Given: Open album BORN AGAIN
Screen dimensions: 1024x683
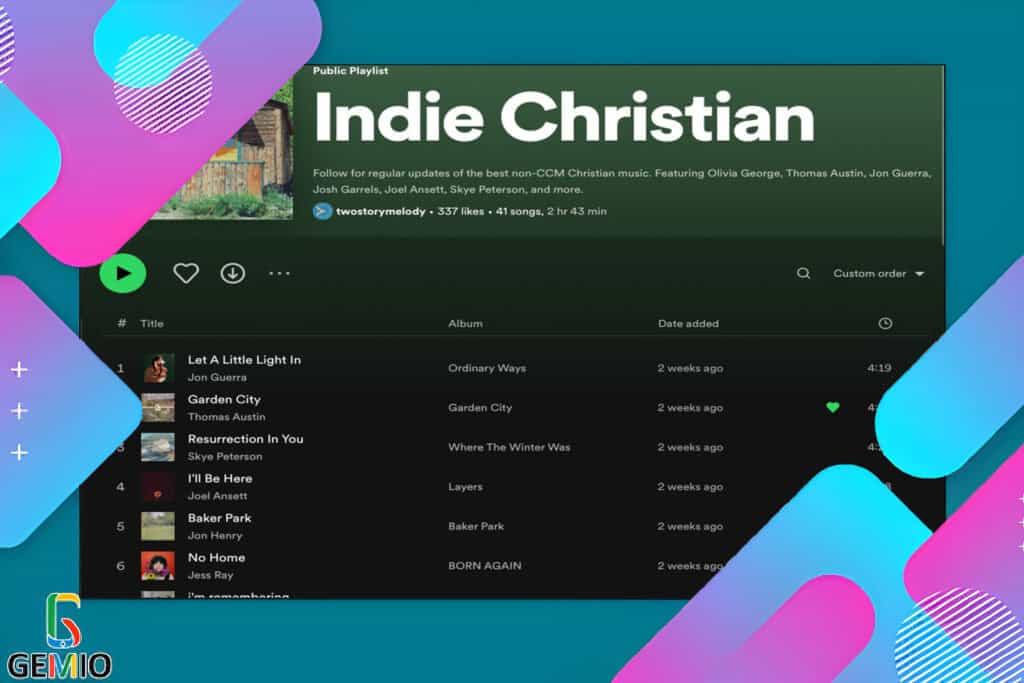Looking at the screenshot, I should click(485, 566).
